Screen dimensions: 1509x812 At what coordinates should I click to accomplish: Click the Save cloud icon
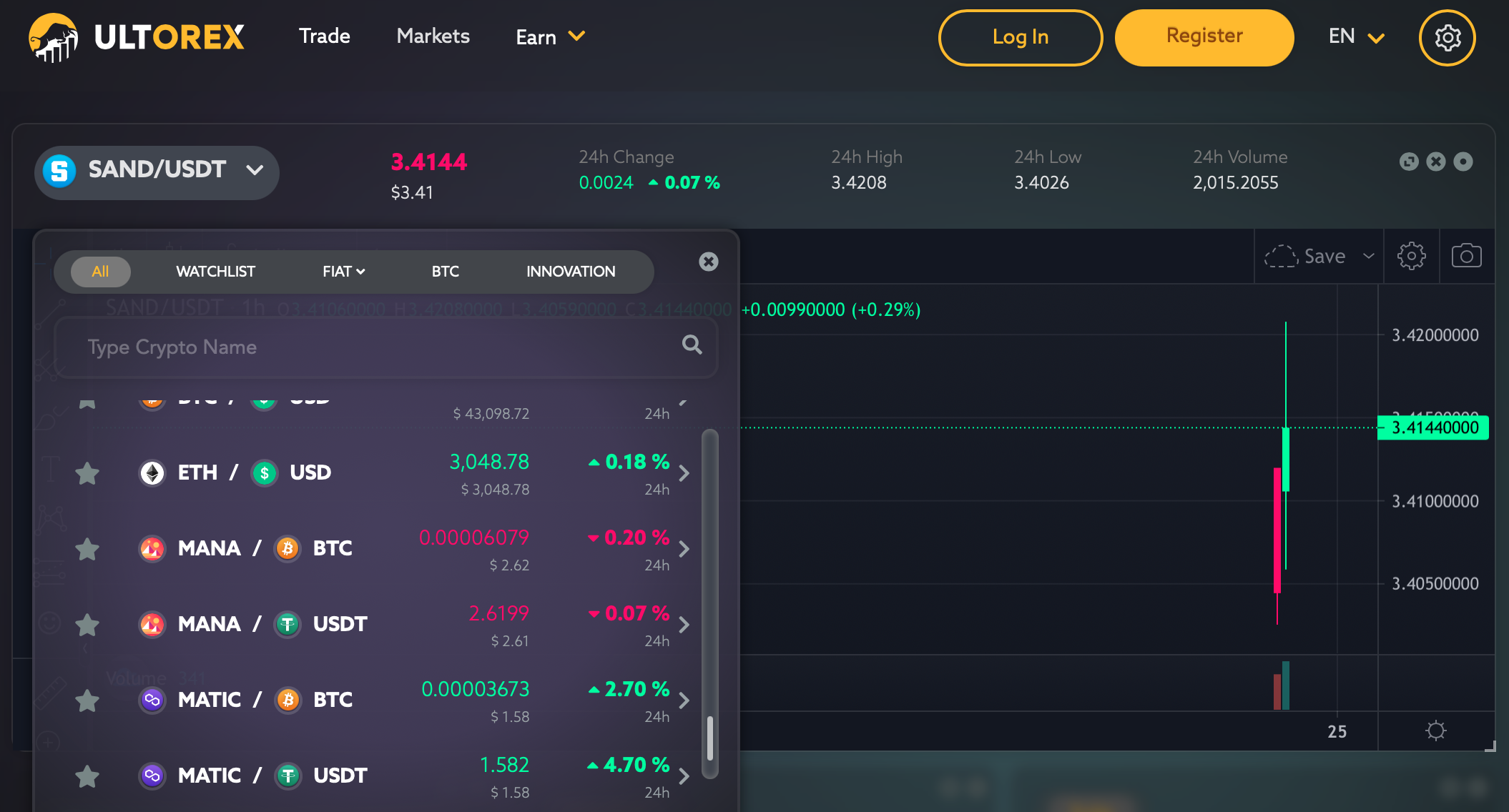pos(1281,256)
